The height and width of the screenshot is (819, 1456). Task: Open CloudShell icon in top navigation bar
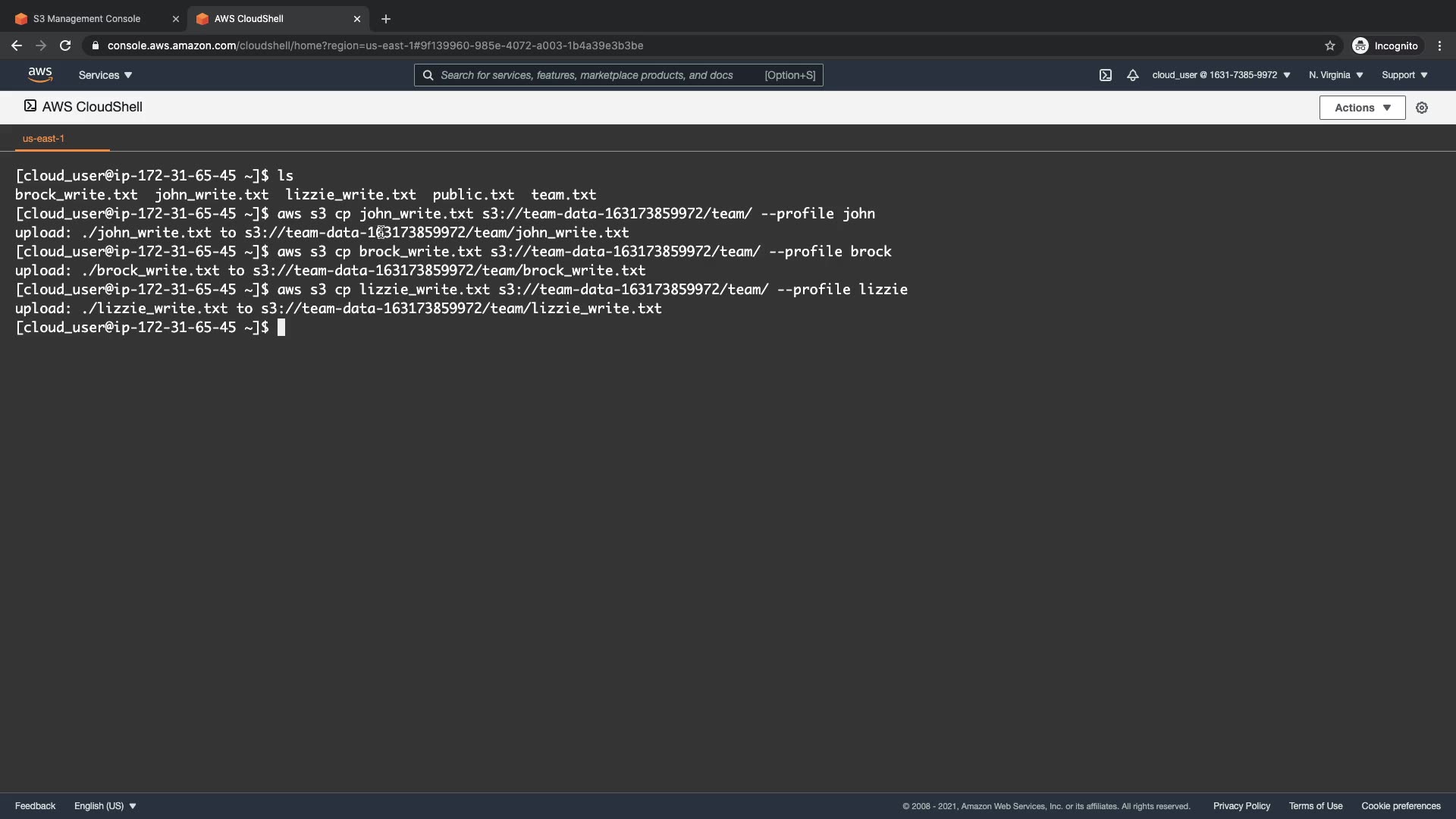pos(1106,75)
